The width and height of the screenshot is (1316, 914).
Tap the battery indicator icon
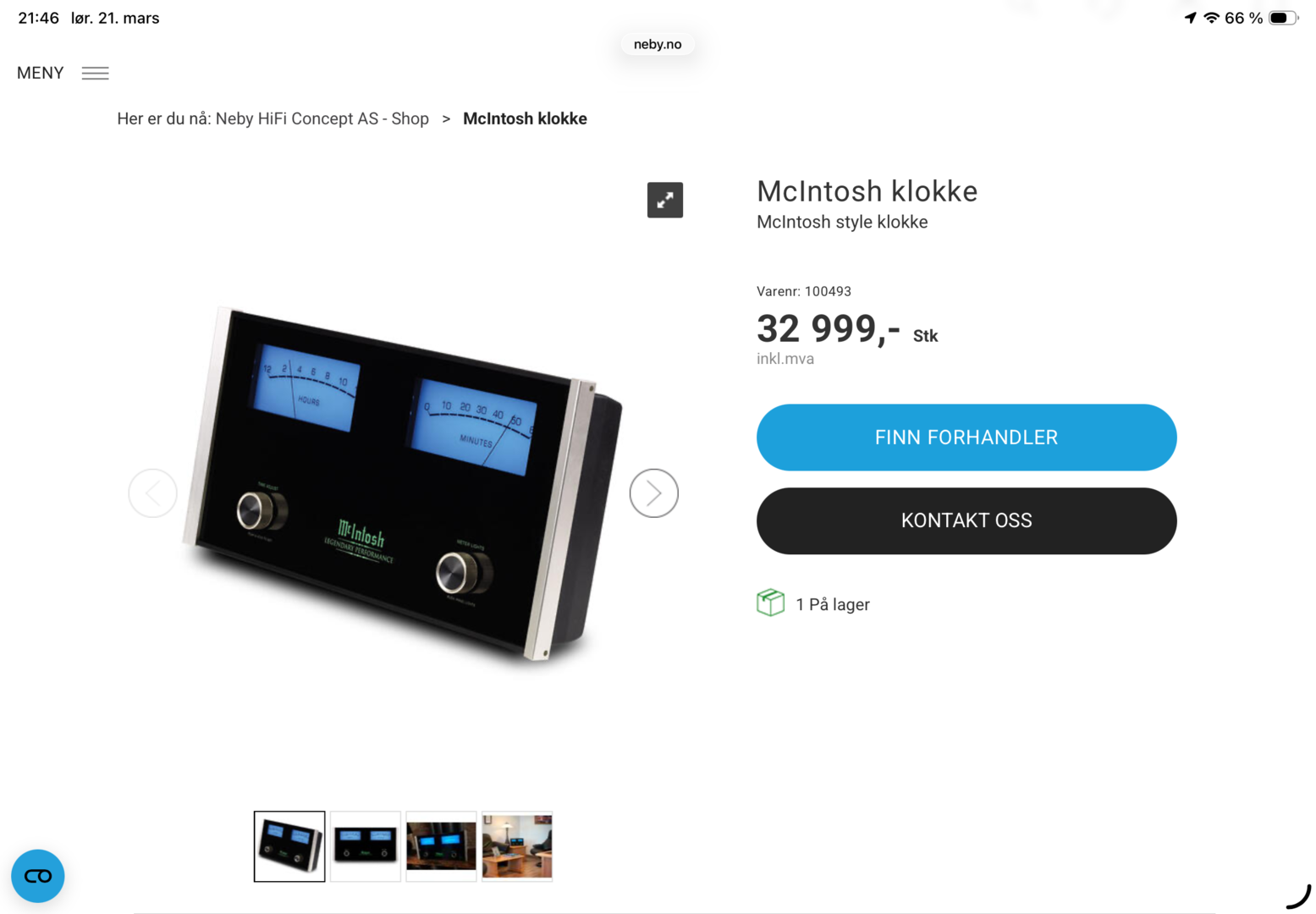(x=1282, y=18)
